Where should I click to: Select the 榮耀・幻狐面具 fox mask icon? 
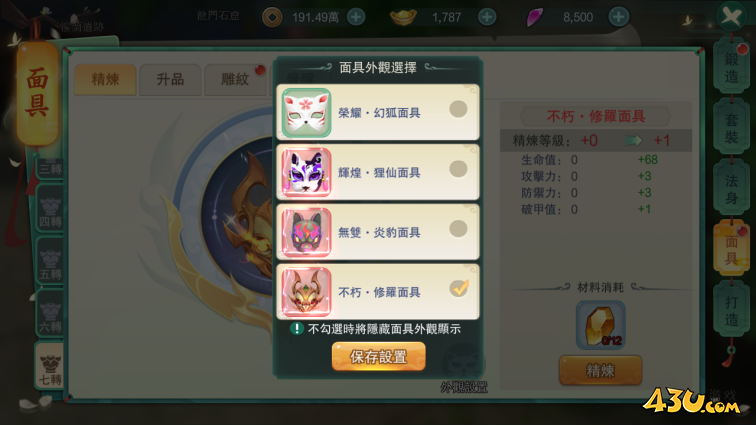coord(306,113)
